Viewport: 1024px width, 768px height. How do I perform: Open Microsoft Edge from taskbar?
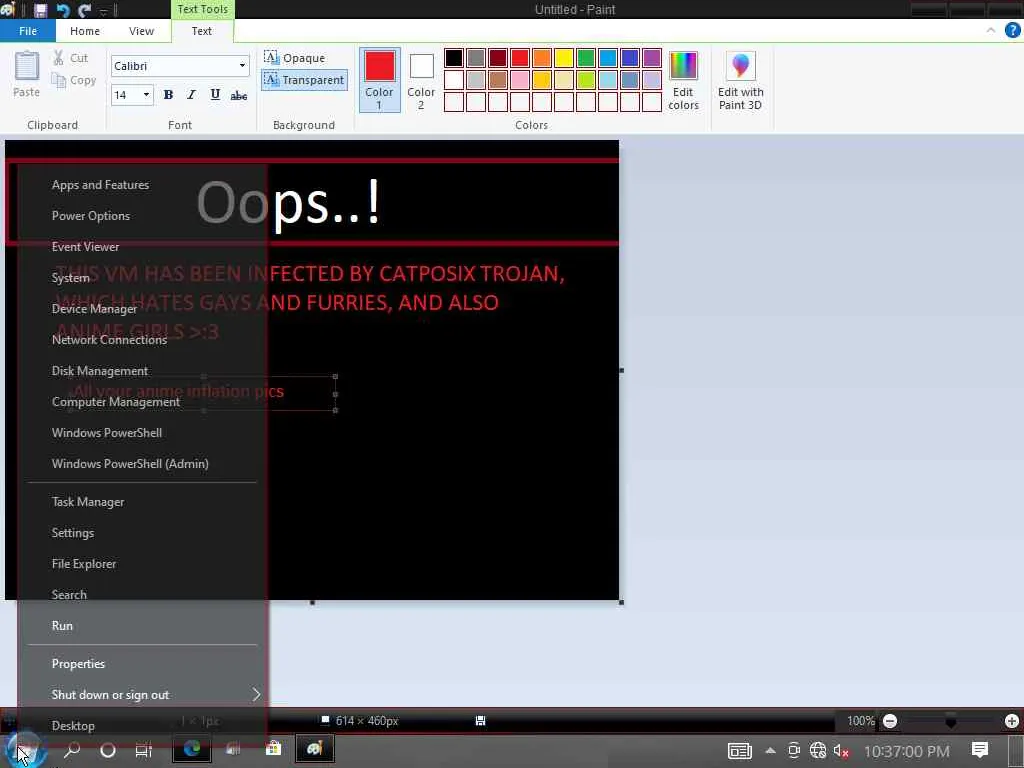pyautogui.click(x=192, y=749)
